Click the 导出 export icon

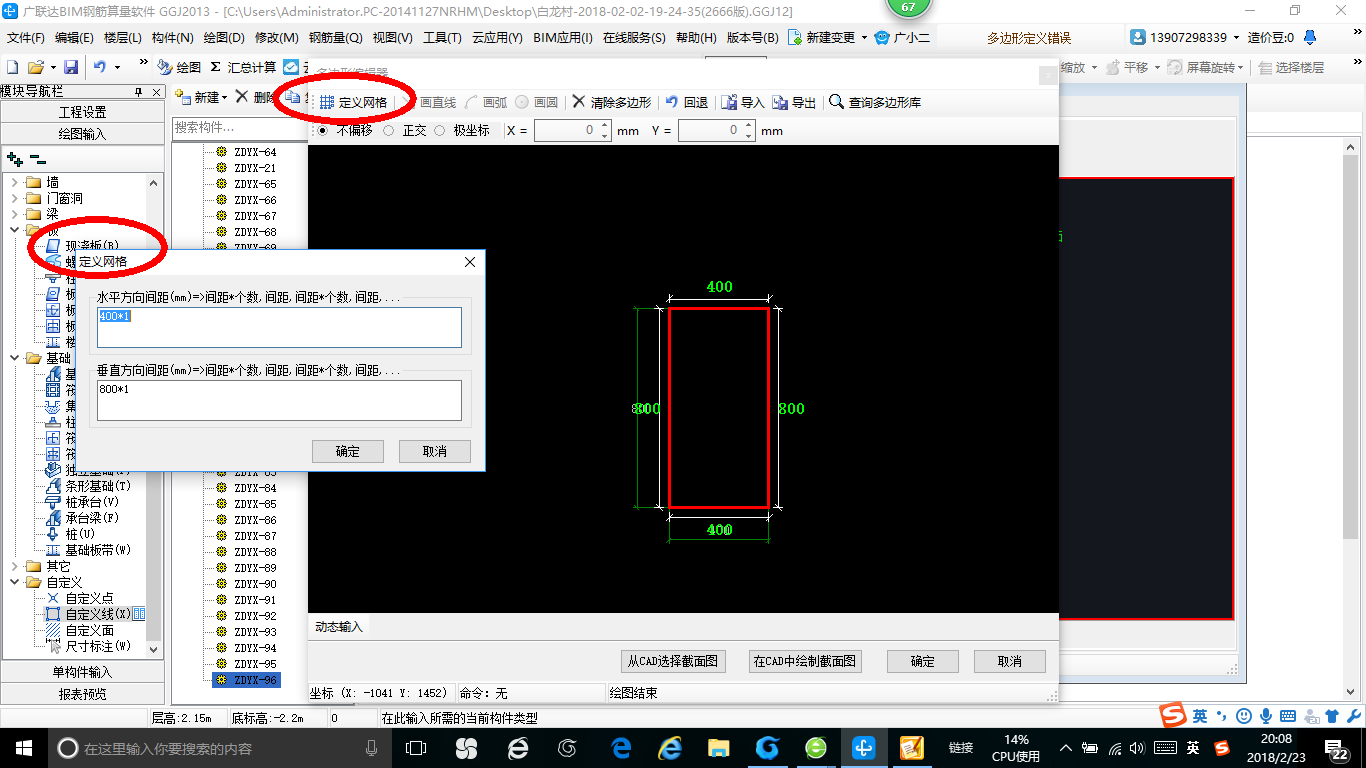795,102
